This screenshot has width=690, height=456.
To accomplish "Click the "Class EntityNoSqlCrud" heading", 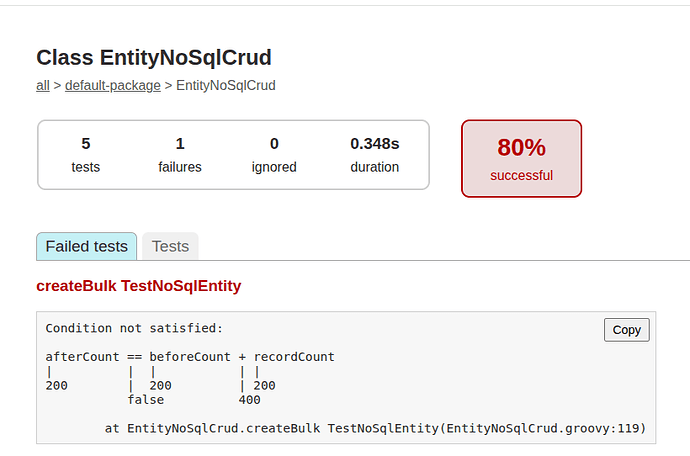I will point(154,58).
